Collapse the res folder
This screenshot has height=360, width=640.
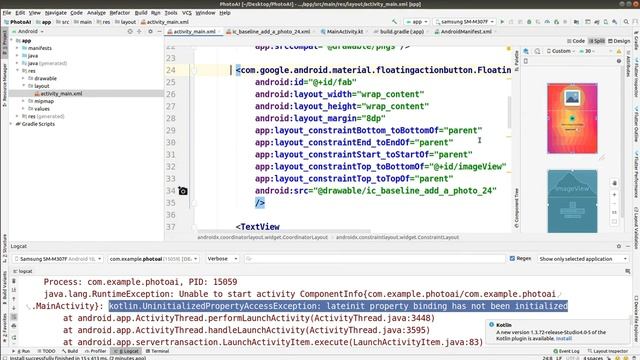click(18, 71)
